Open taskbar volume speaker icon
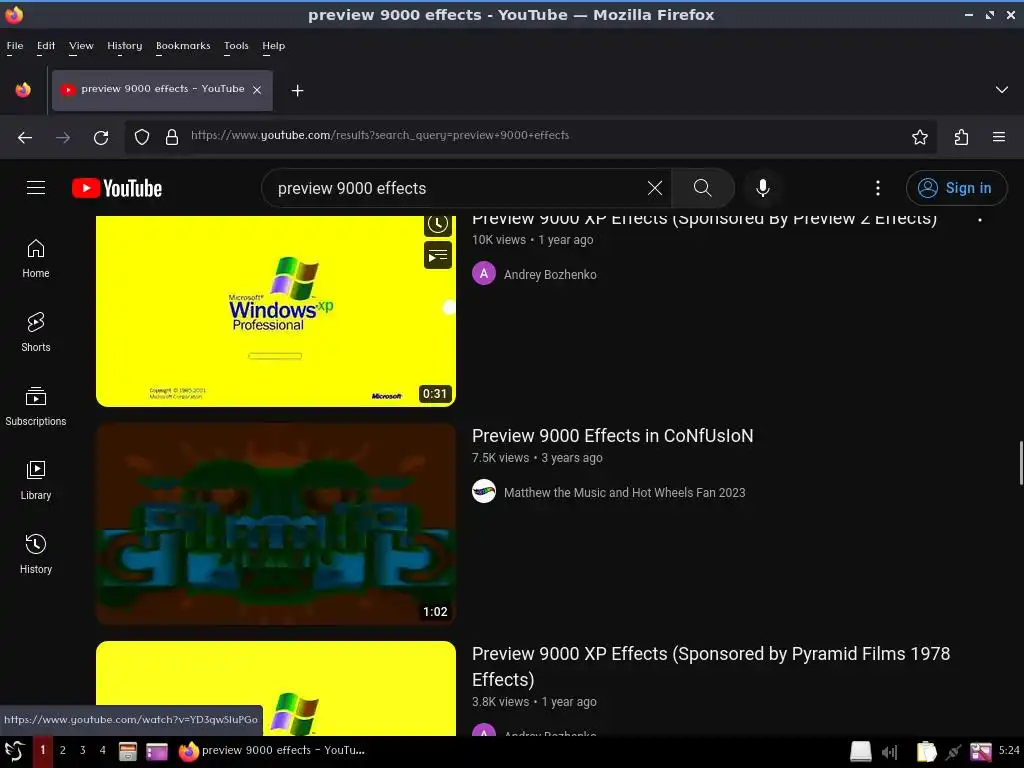Image resolution: width=1024 pixels, height=768 pixels. click(x=889, y=752)
